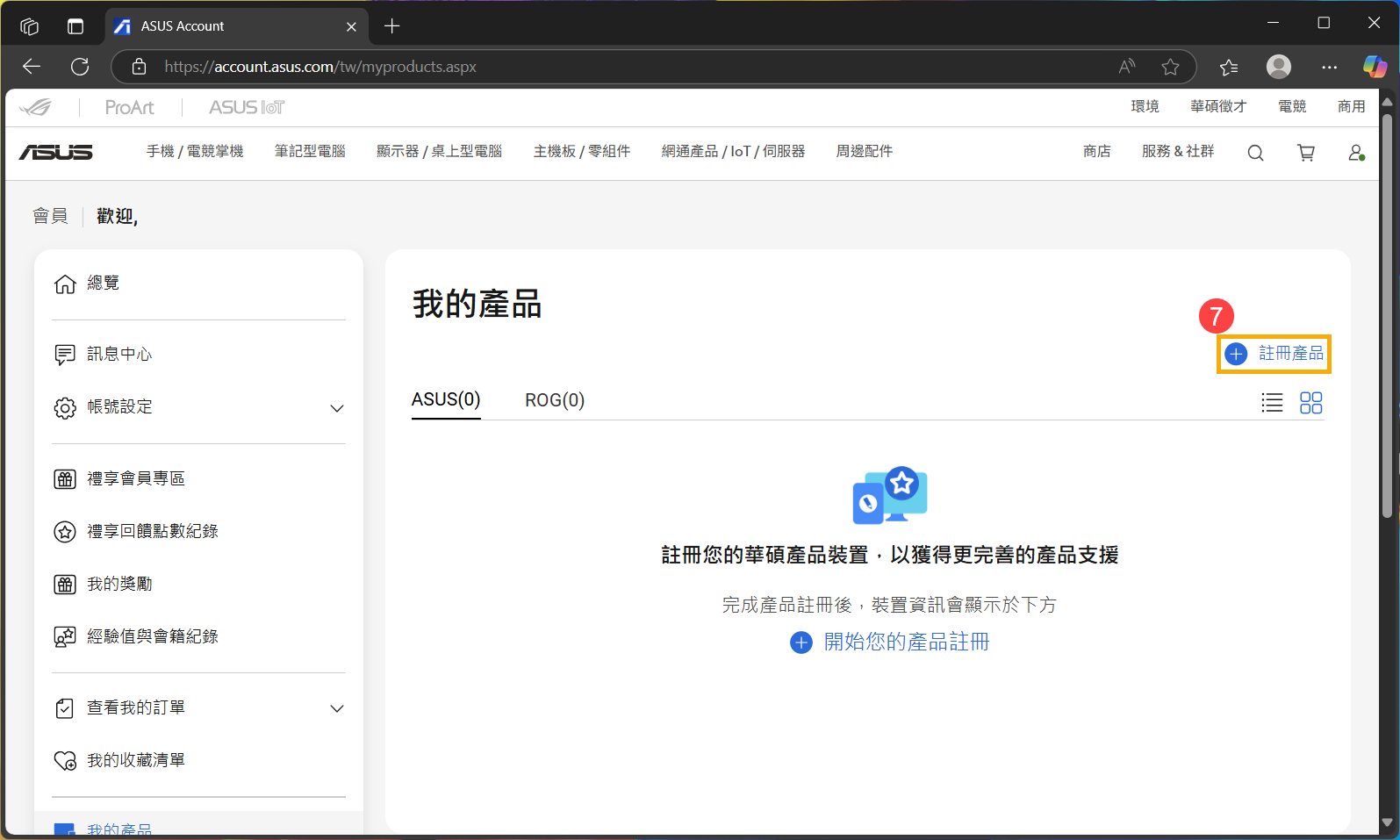Viewport: 1400px width, 840px height.
Task: Click the 電競 top link
Action: (x=1292, y=106)
